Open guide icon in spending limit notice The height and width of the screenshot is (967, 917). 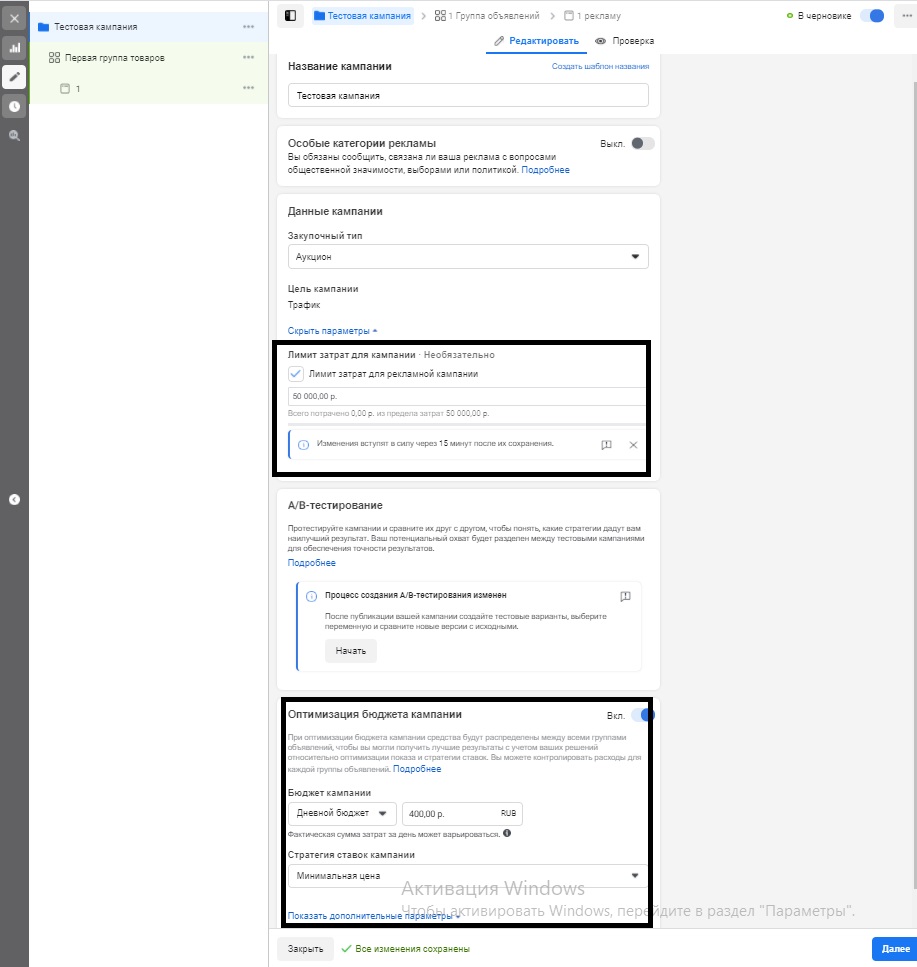click(x=607, y=445)
